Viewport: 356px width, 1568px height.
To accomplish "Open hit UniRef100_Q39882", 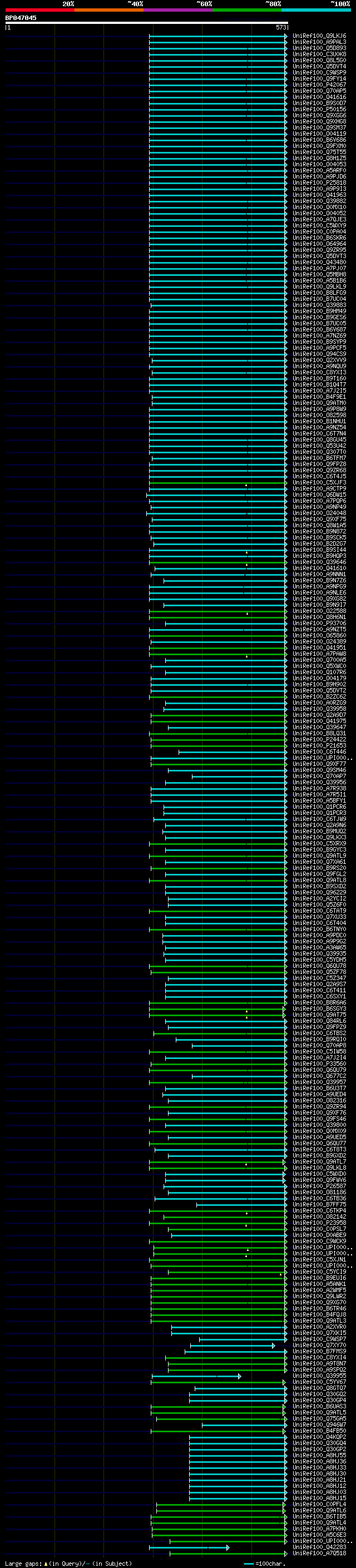I will (x=319, y=201).
